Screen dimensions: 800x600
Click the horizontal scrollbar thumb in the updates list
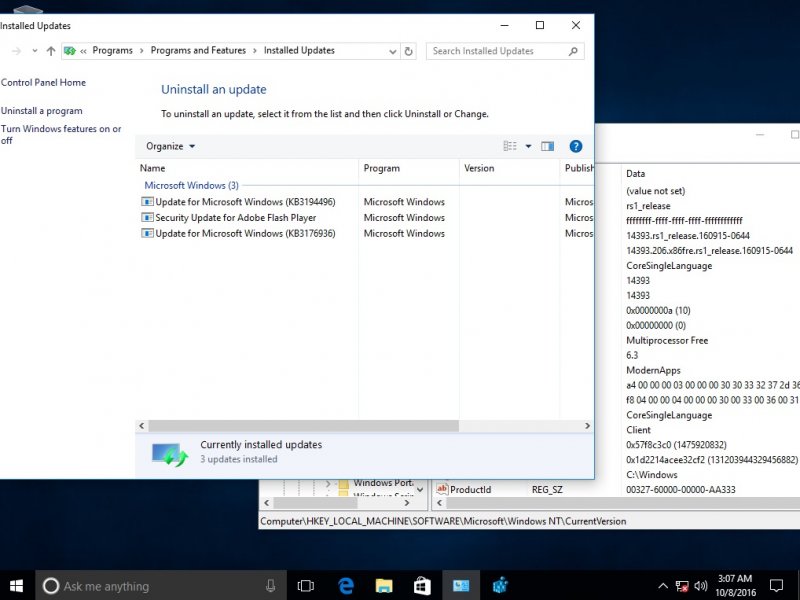tap(303, 426)
